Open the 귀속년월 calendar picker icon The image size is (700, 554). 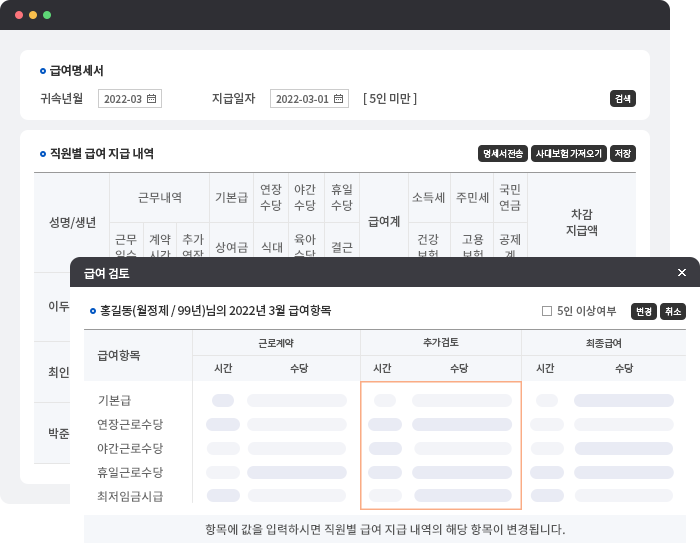pos(151,99)
